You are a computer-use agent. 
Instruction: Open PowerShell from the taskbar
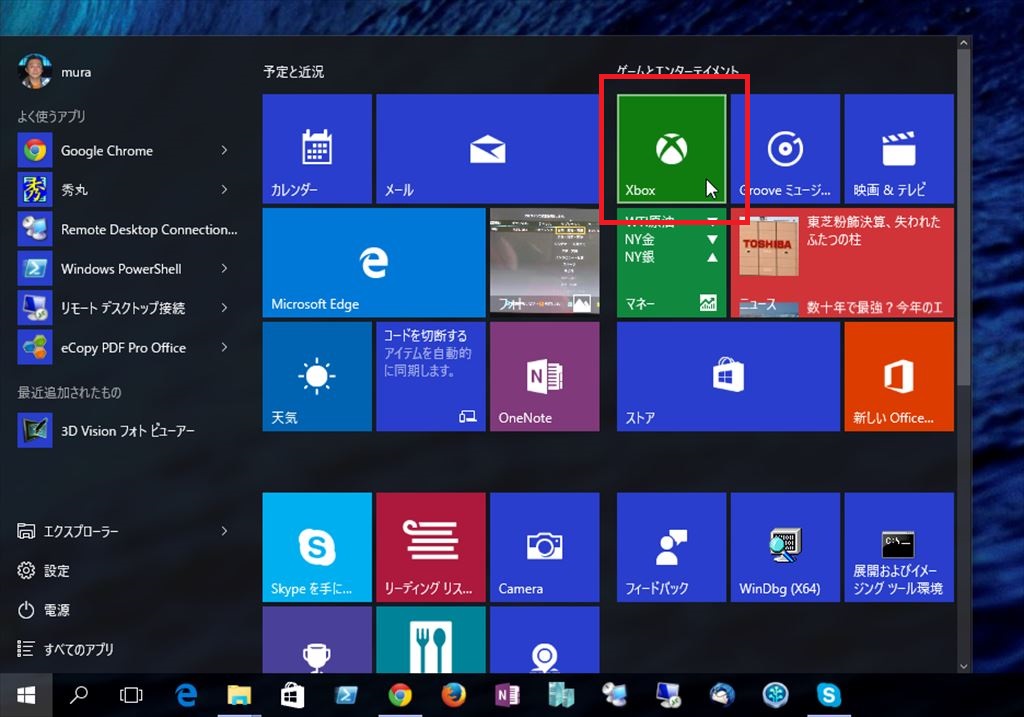346,695
